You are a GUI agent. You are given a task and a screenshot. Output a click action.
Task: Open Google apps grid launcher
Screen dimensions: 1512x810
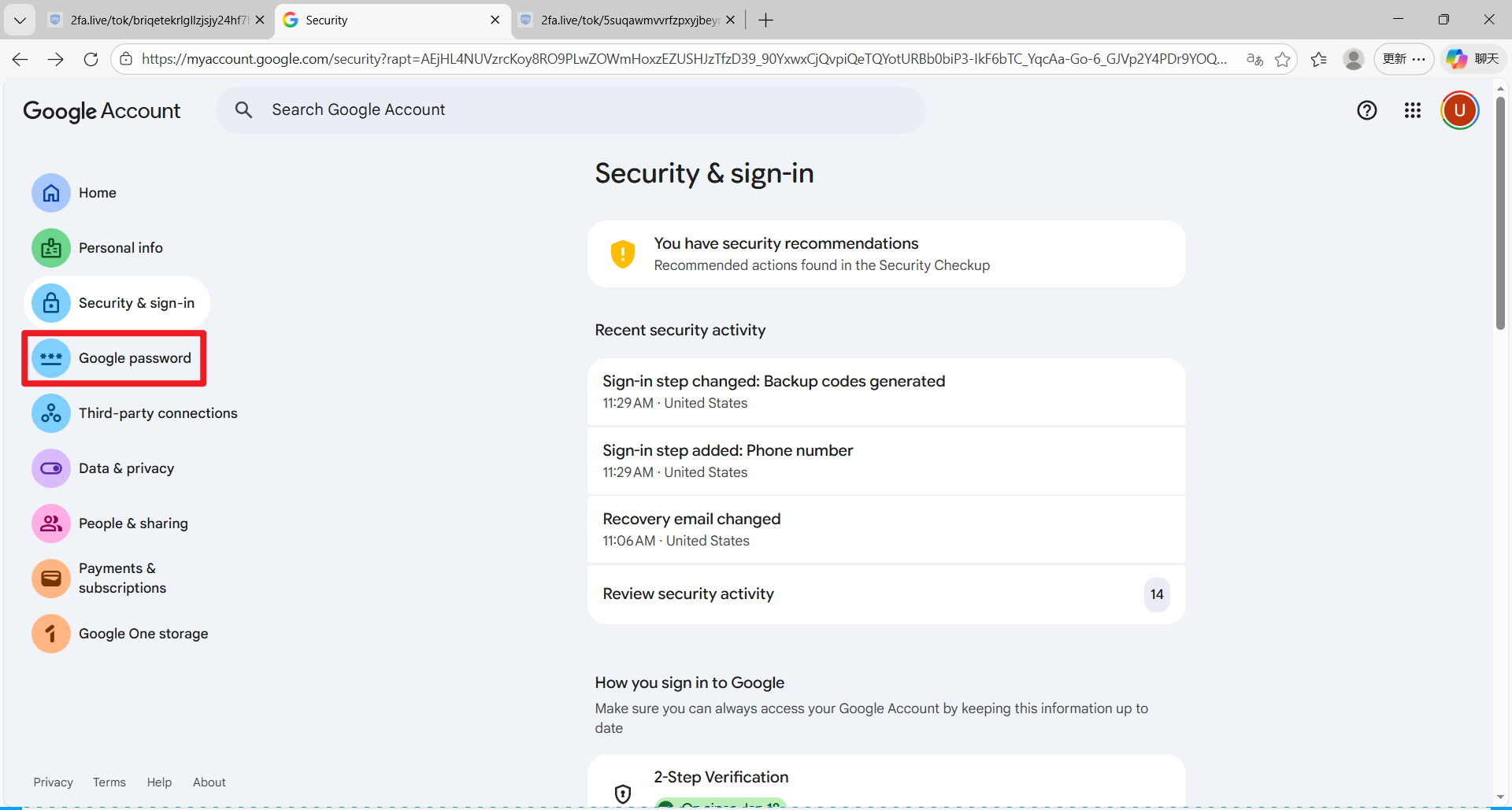tap(1412, 110)
